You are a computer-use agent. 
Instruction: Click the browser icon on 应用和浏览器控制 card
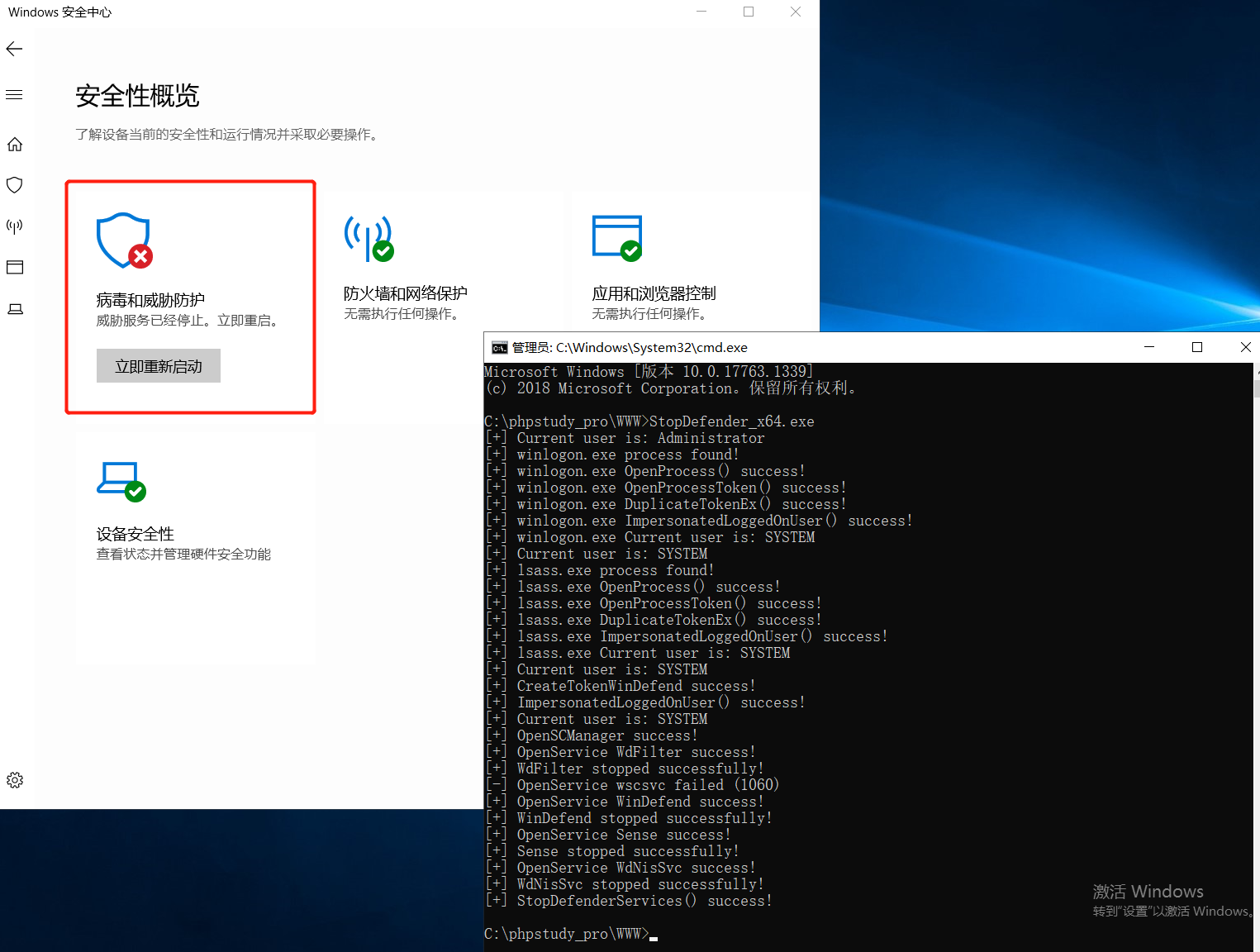(x=617, y=238)
